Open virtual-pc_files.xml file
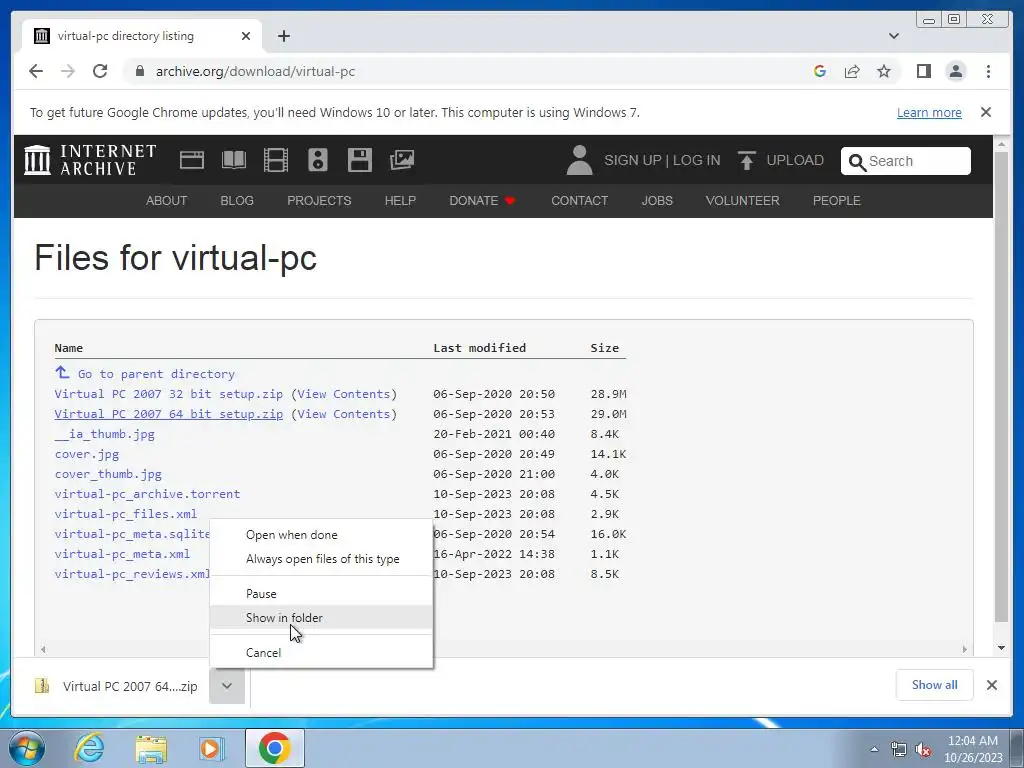The height and width of the screenshot is (768, 1024). click(x=125, y=514)
